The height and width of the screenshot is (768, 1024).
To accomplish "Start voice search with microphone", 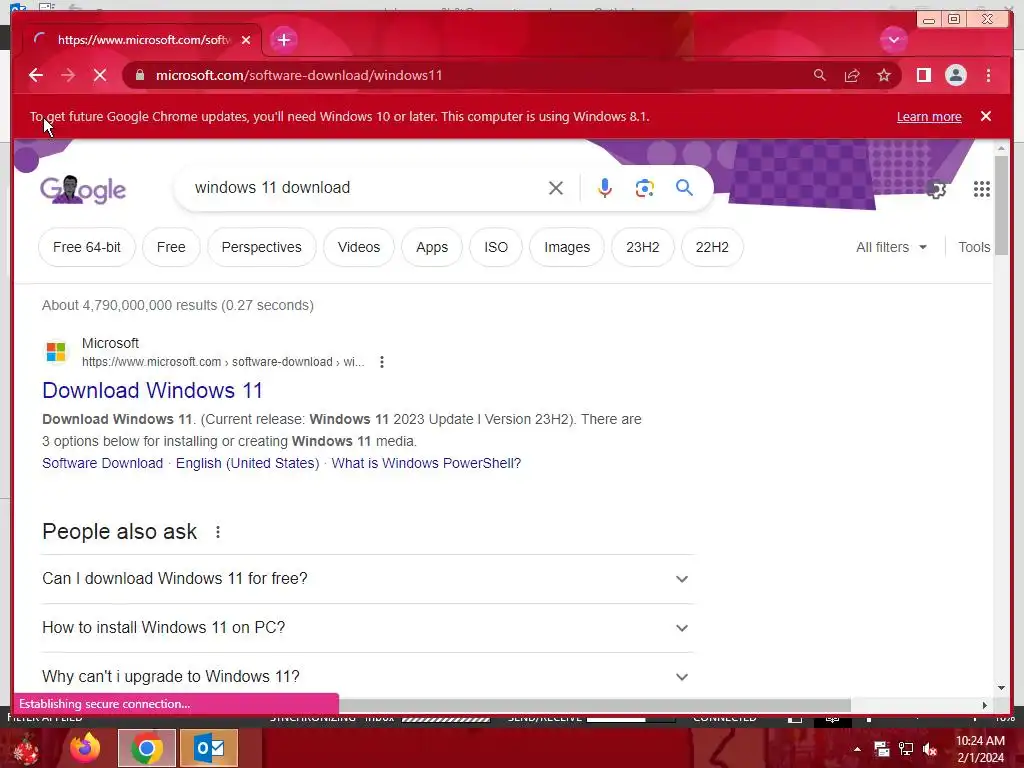I will pos(605,188).
